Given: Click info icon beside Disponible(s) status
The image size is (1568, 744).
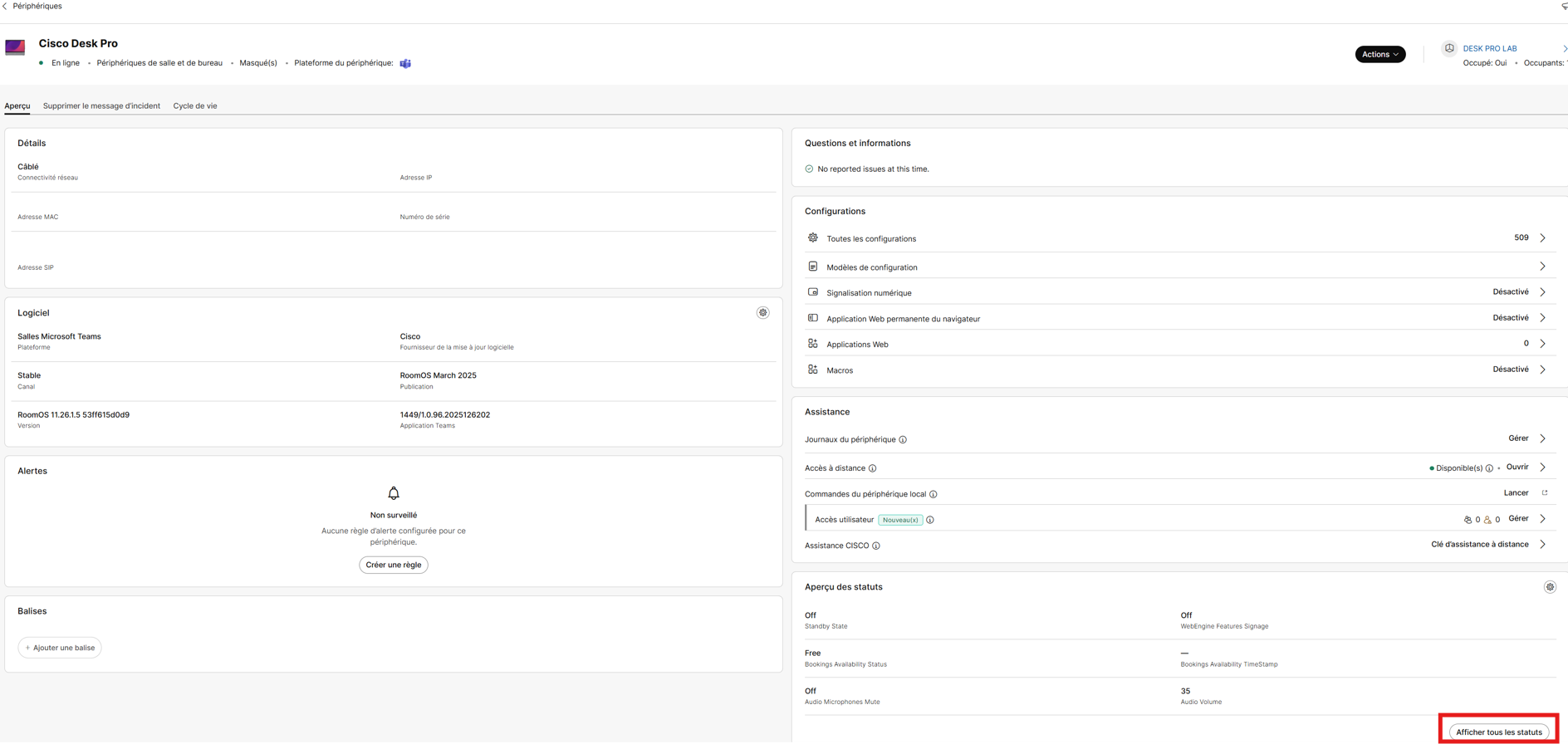Looking at the screenshot, I should tap(1489, 468).
